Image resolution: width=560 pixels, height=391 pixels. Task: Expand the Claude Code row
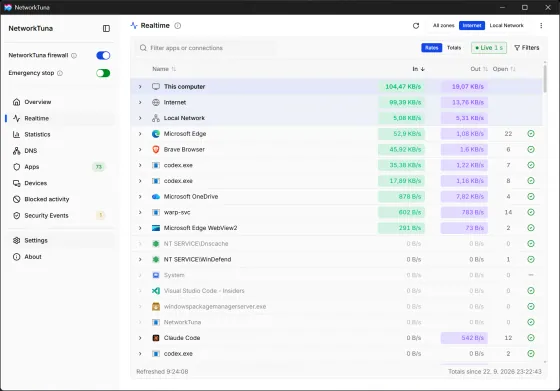click(140, 338)
